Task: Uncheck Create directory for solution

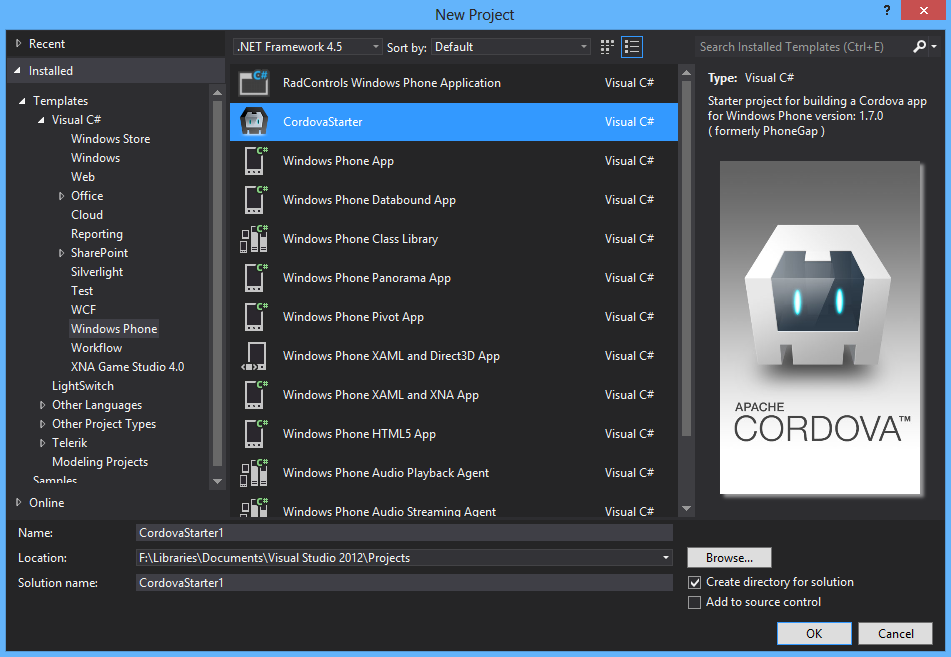Action: [695, 582]
